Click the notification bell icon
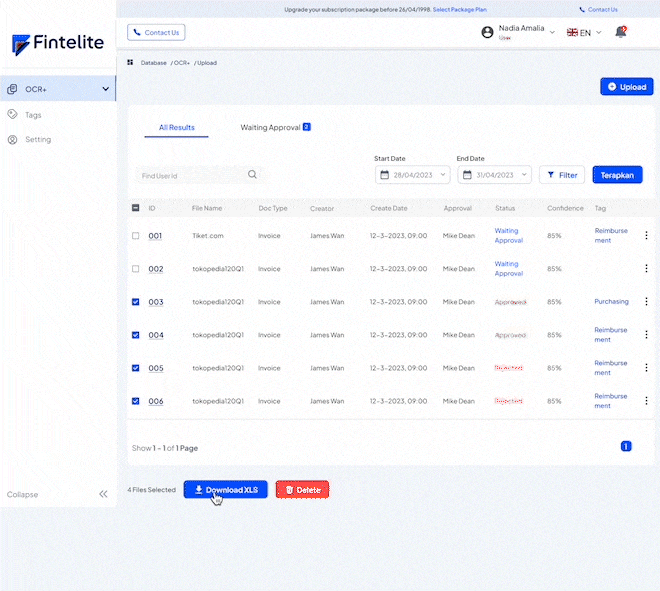The height and width of the screenshot is (591, 660). [621, 32]
